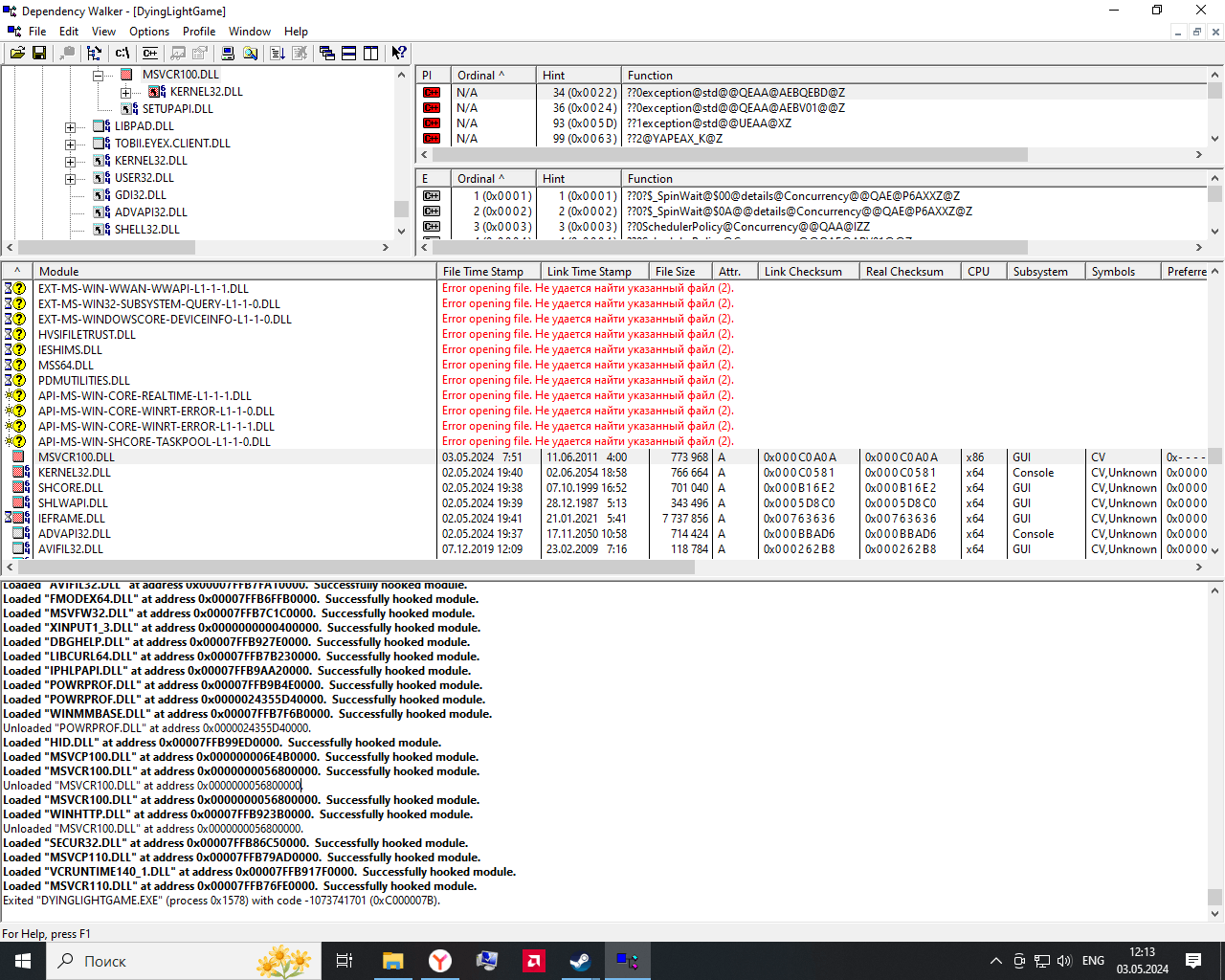Click the red C++ icon for ordinal 34 import
Screen dimensions: 1225x980
(x=432, y=93)
